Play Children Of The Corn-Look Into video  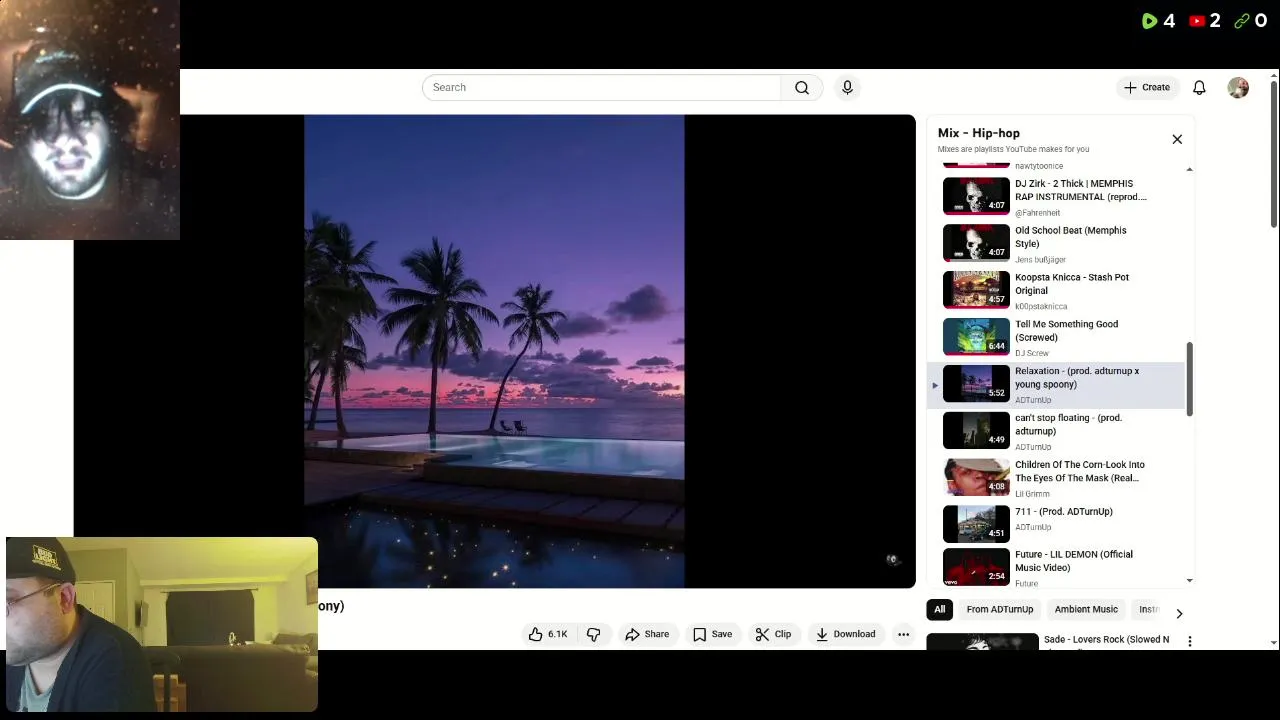1058,478
